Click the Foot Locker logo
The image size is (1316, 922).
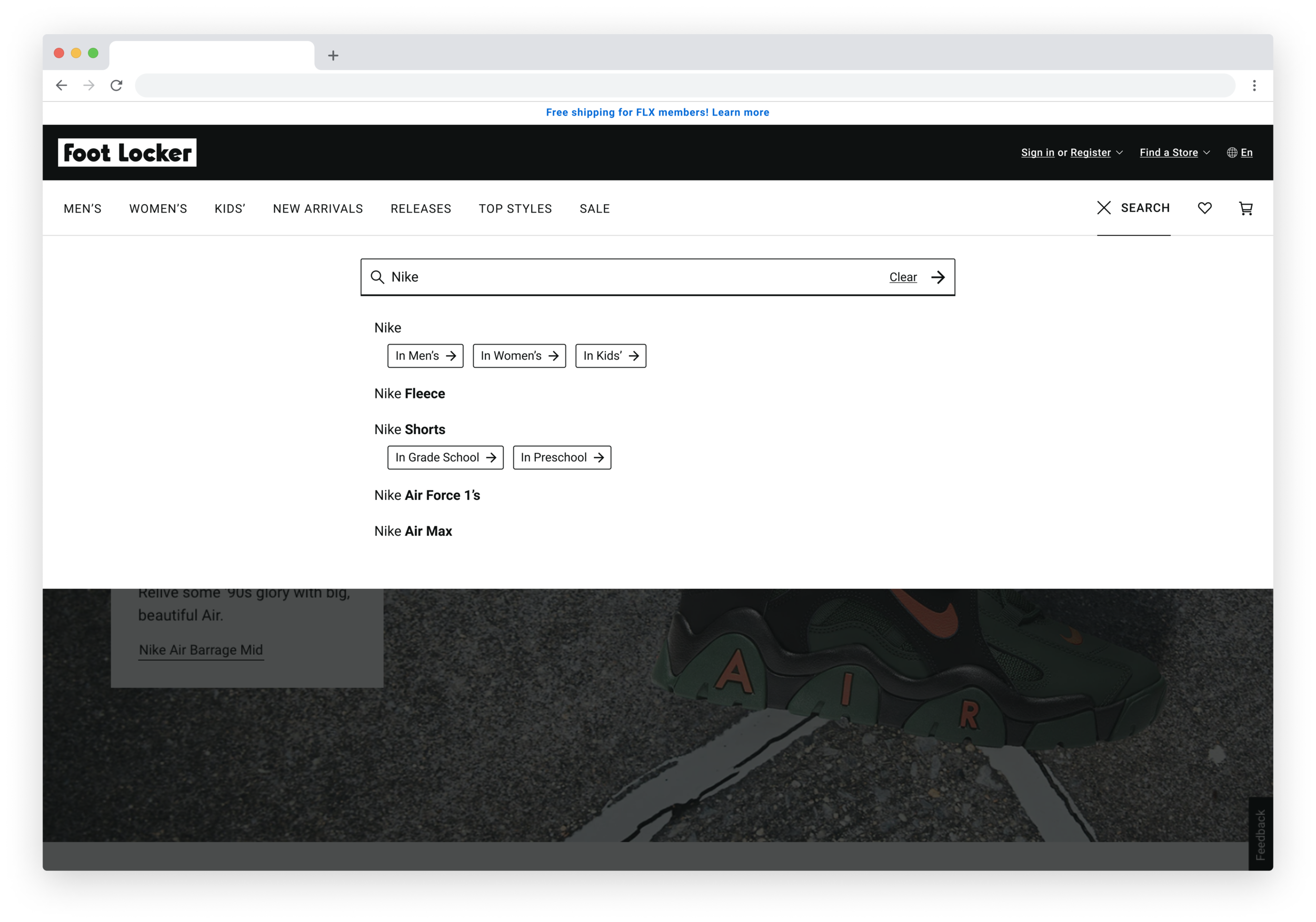[127, 153]
